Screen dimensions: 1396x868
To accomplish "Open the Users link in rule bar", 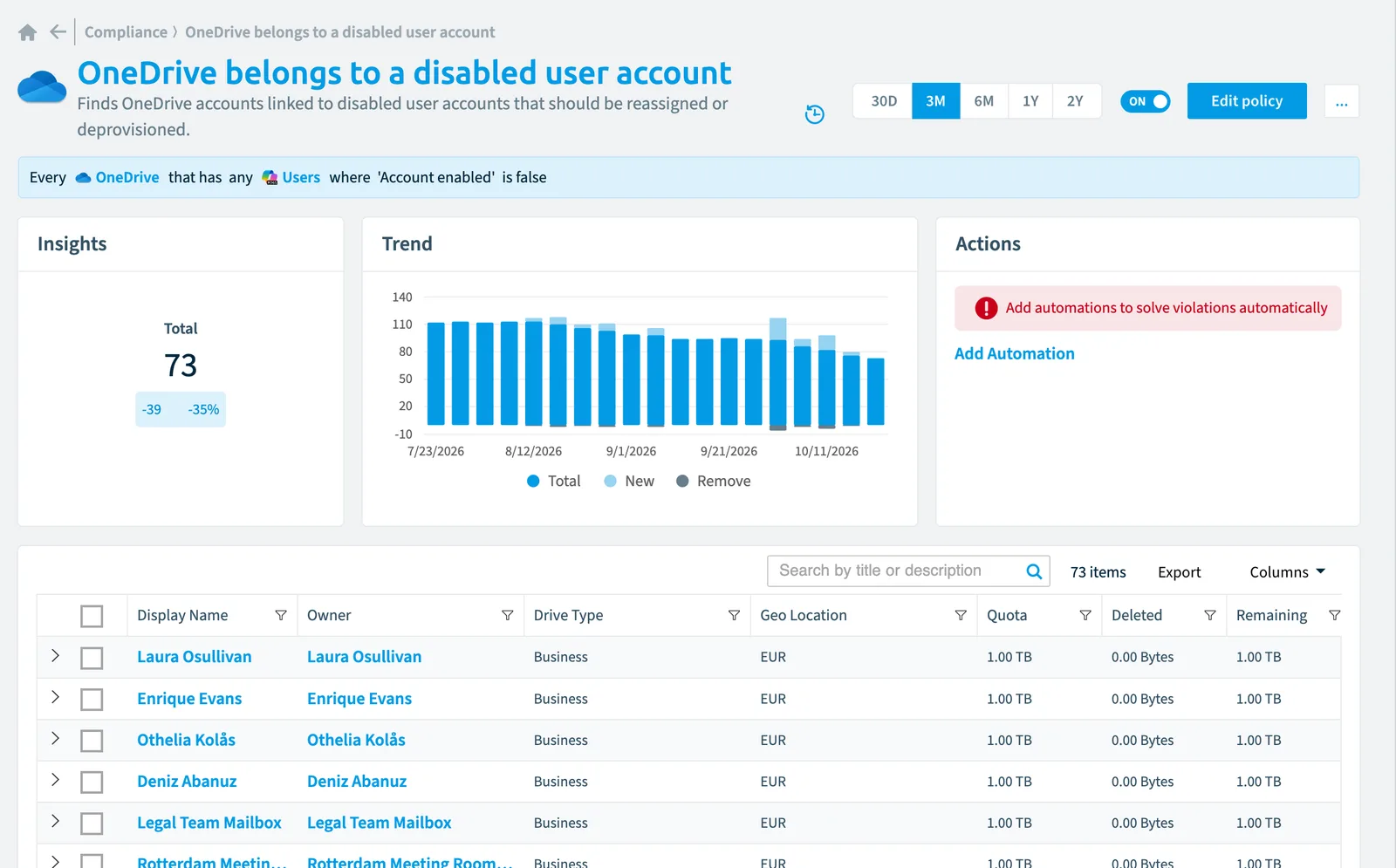I will point(301,178).
